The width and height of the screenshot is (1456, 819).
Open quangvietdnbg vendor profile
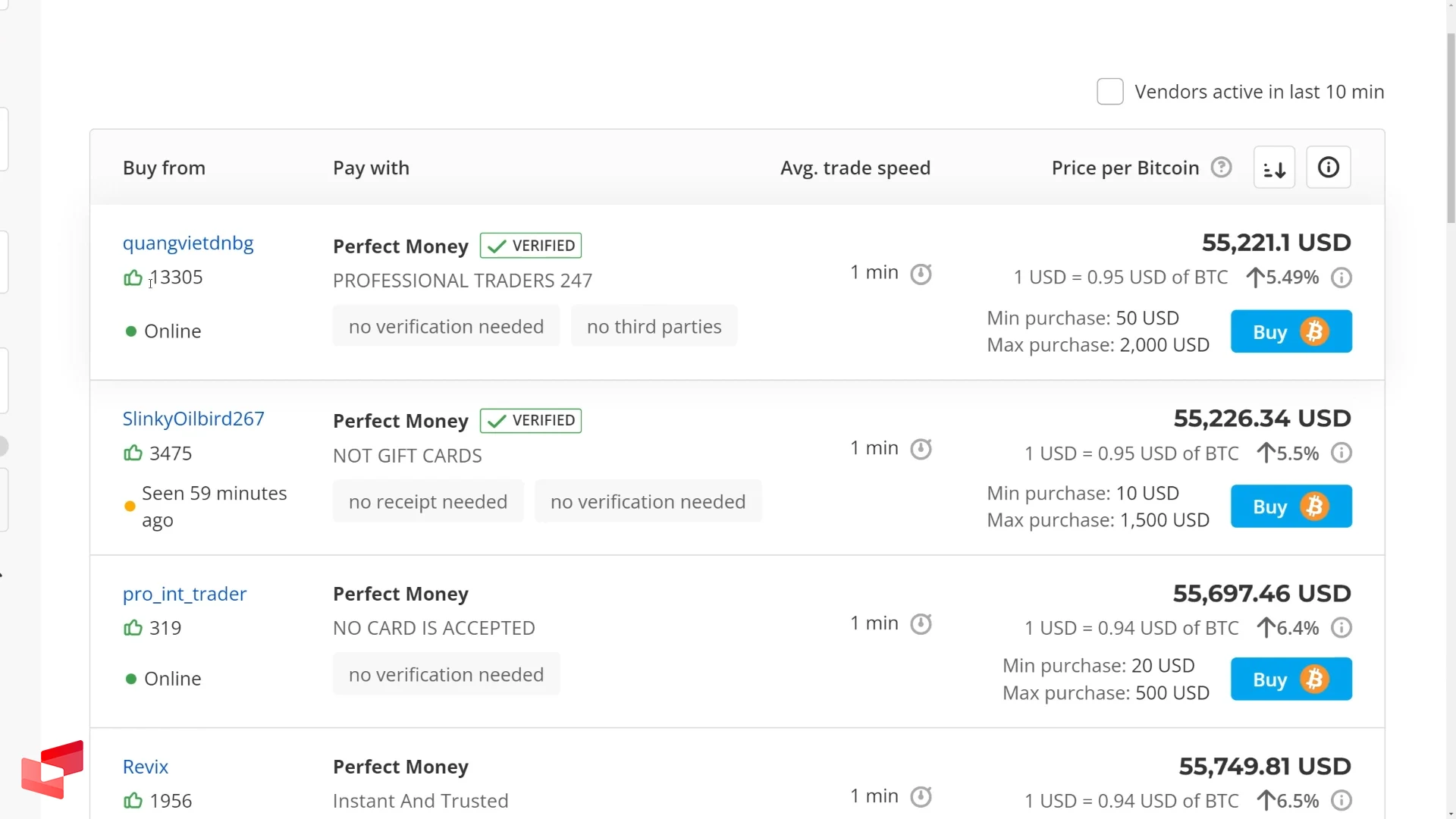[188, 243]
